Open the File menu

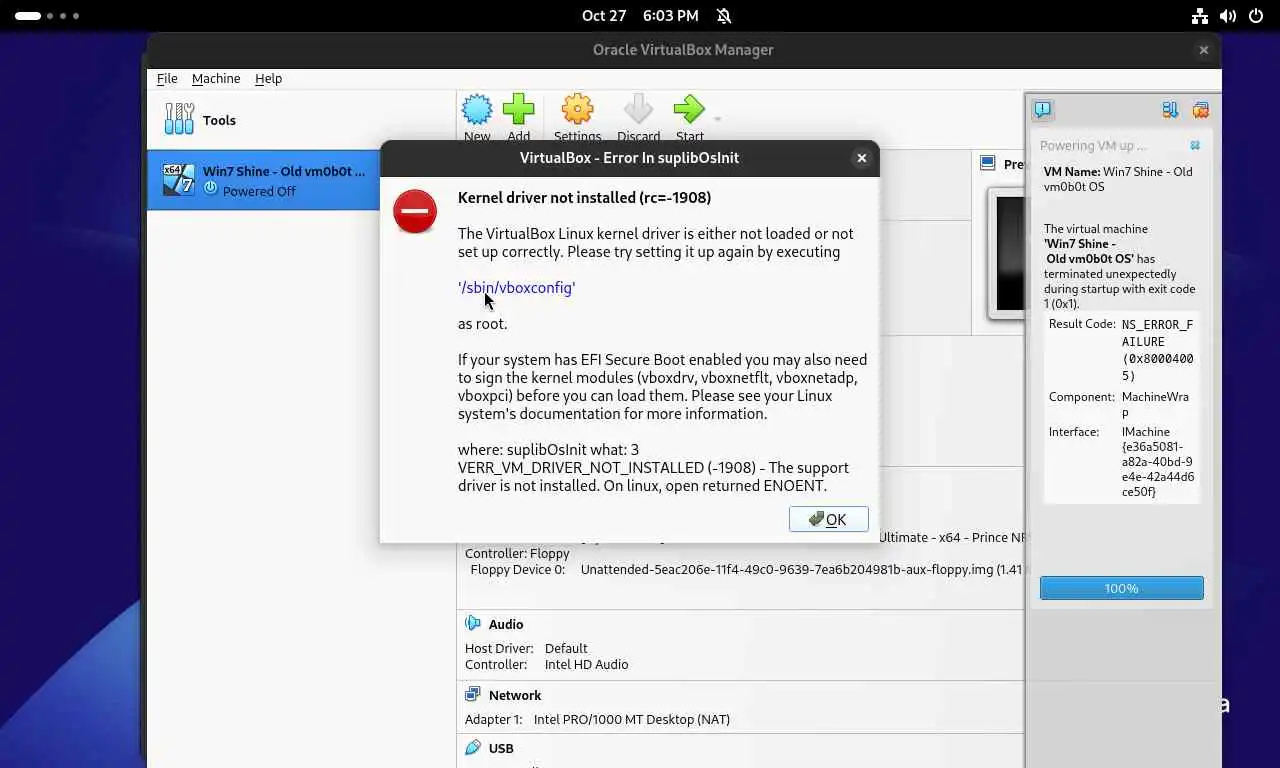(x=167, y=78)
